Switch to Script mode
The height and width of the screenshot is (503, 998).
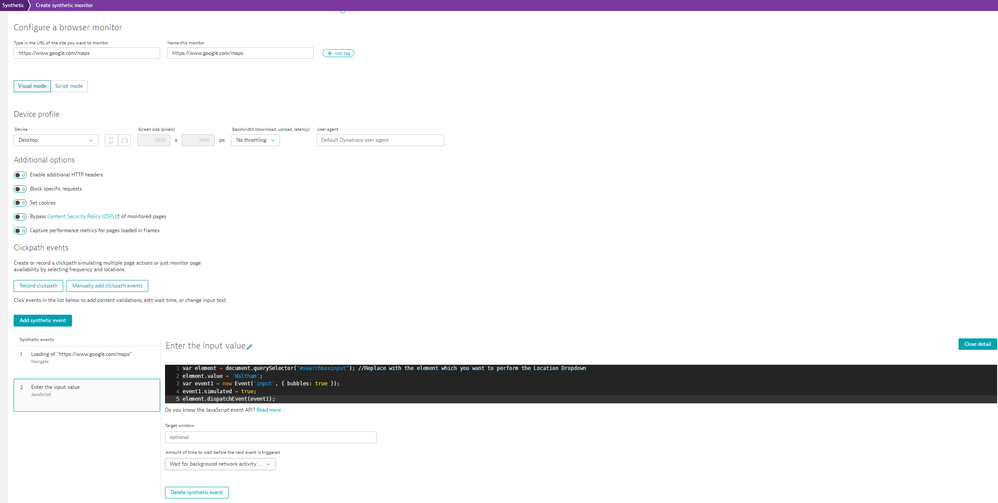(69, 86)
